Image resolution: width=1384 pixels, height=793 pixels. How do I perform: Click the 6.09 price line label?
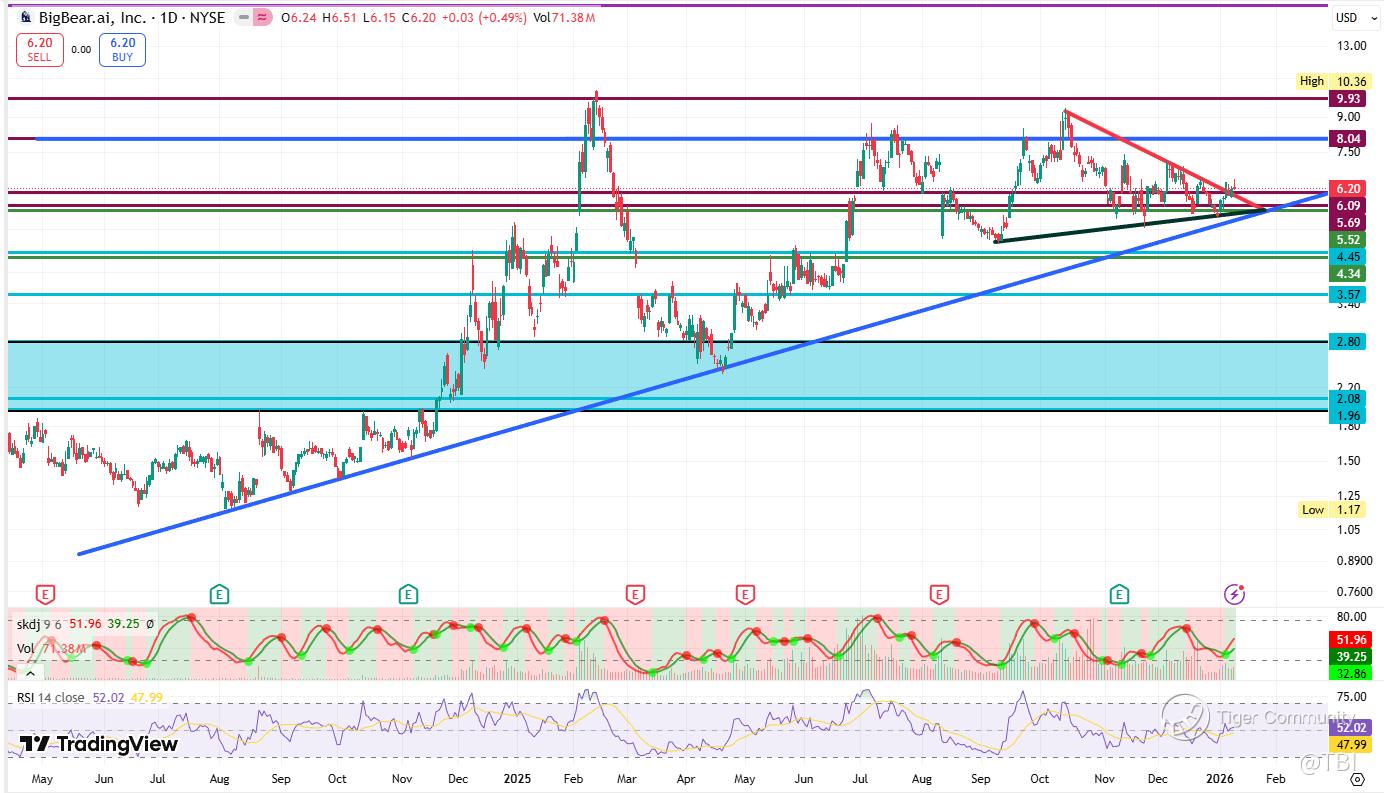pos(1348,205)
